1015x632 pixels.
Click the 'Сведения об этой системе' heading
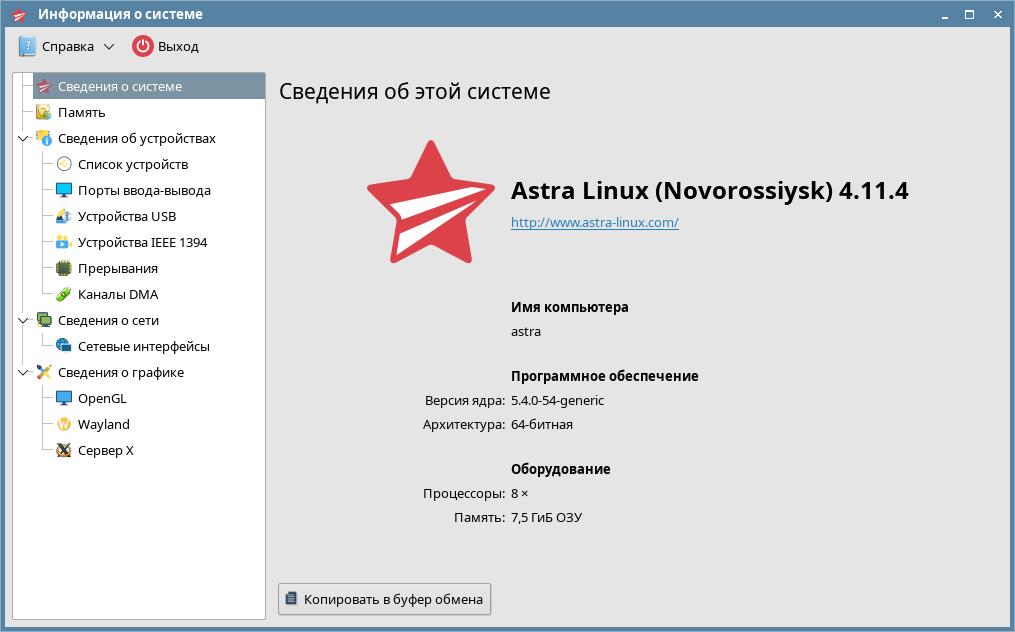[415, 91]
